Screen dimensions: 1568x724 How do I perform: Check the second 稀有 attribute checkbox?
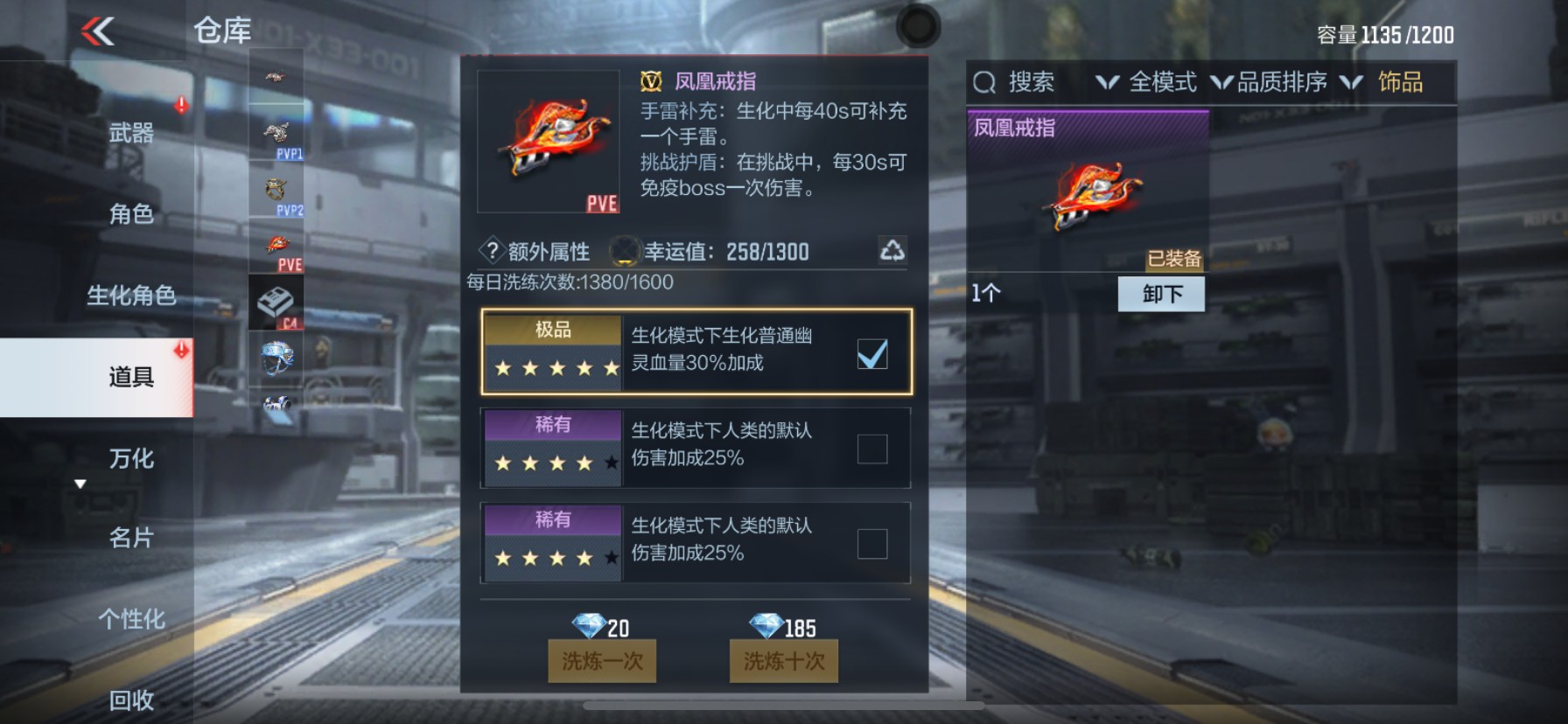click(872, 544)
